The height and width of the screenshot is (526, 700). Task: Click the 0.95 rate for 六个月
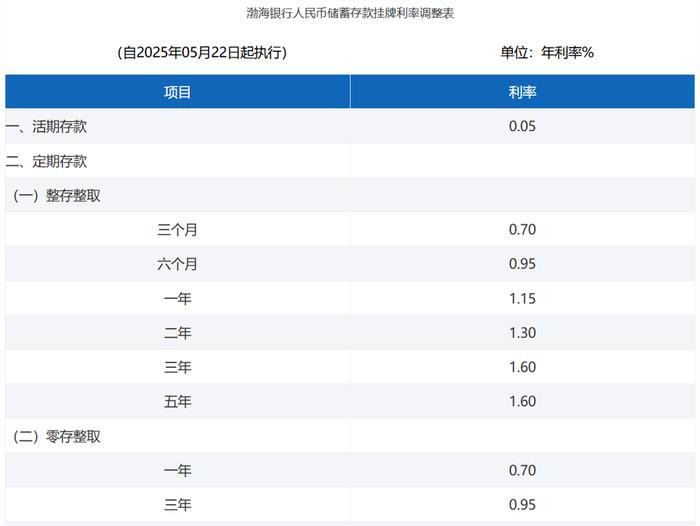click(x=522, y=264)
